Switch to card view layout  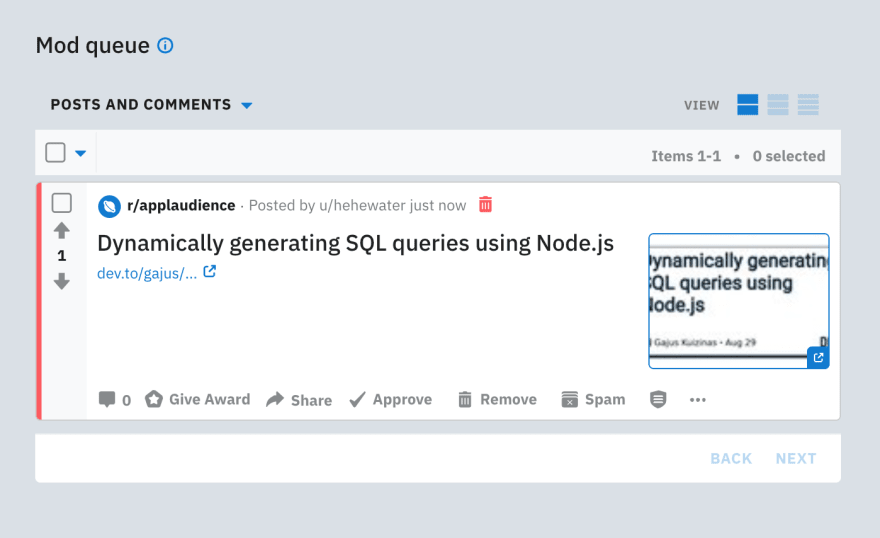click(747, 105)
